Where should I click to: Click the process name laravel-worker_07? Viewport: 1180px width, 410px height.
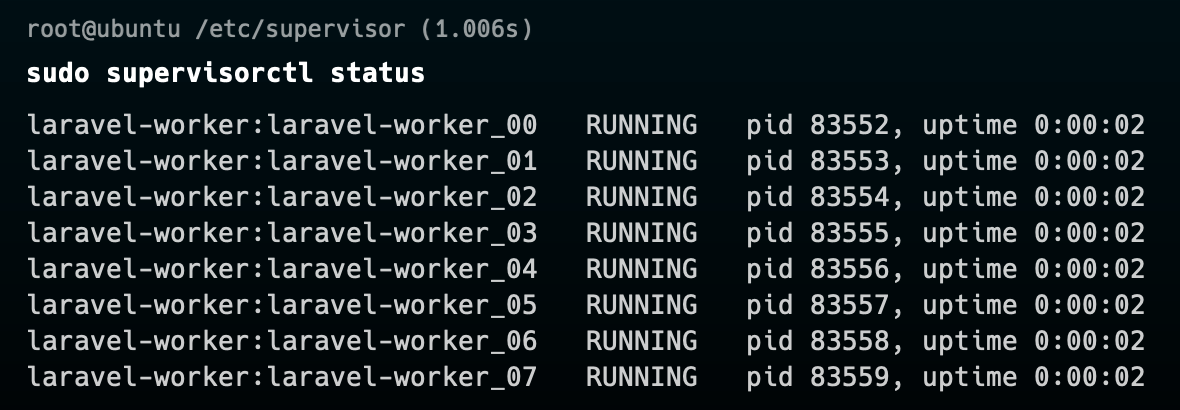point(403,377)
